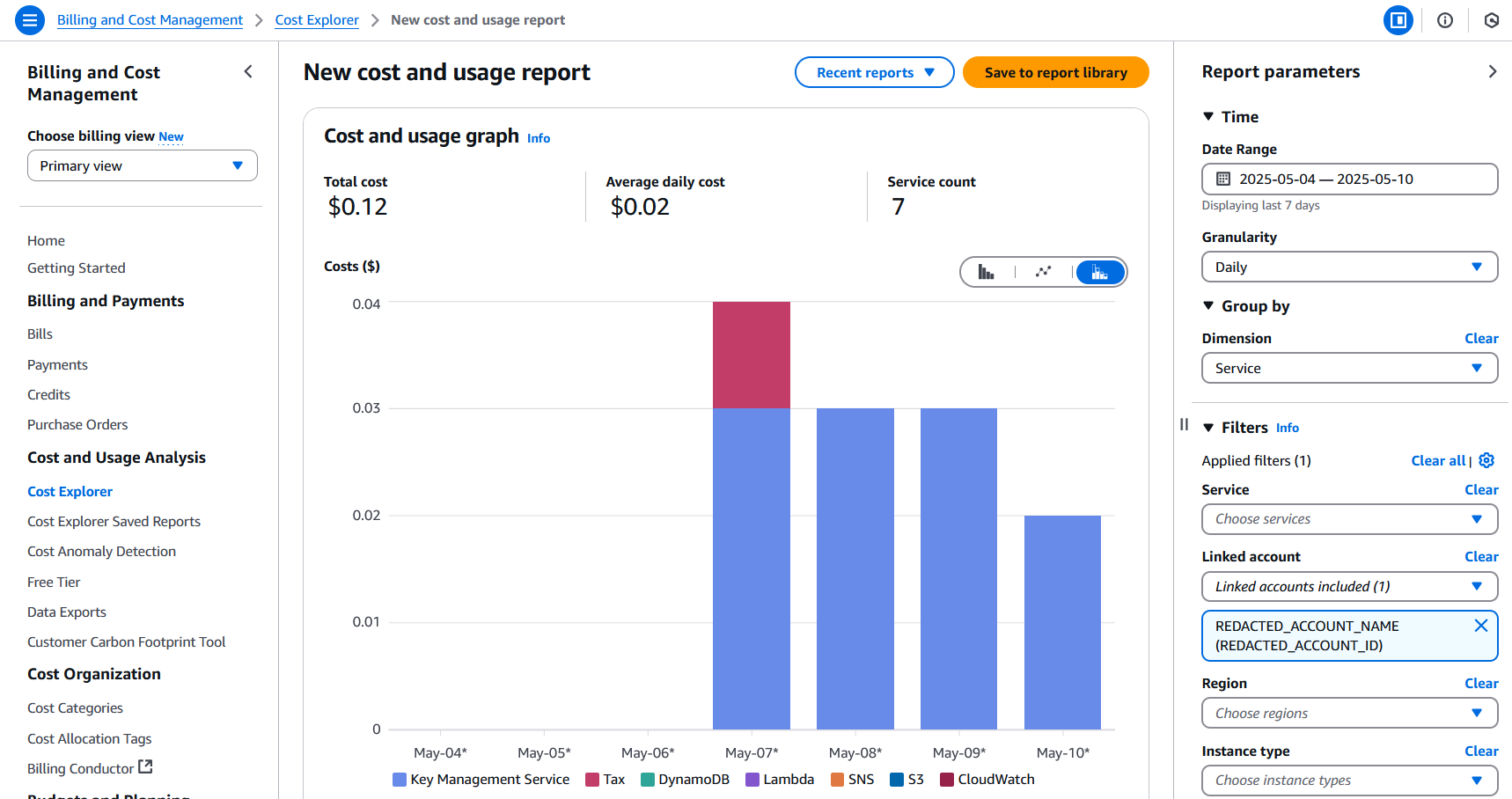Click Save to report library button

(1055, 72)
